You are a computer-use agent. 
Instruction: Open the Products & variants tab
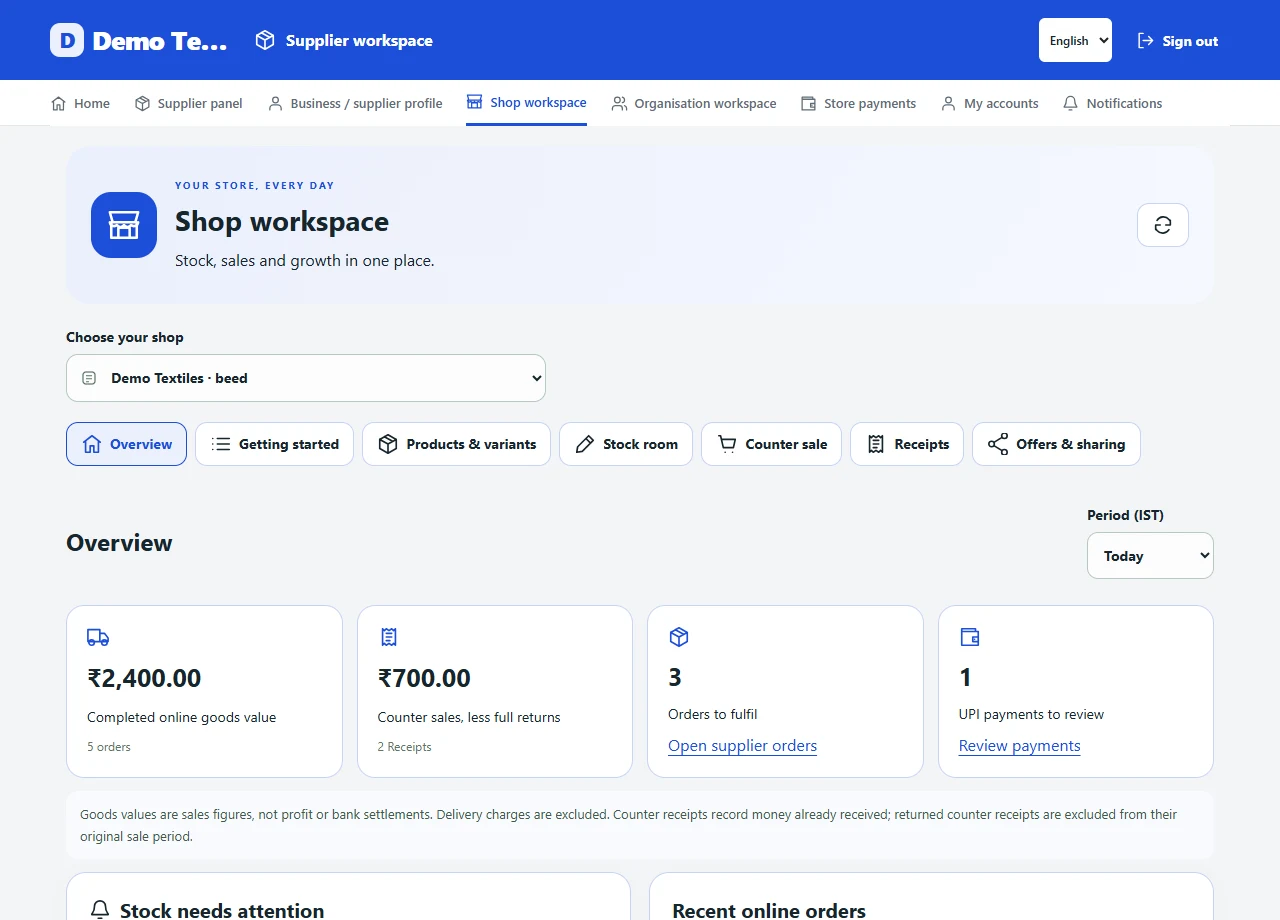(x=456, y=444)
